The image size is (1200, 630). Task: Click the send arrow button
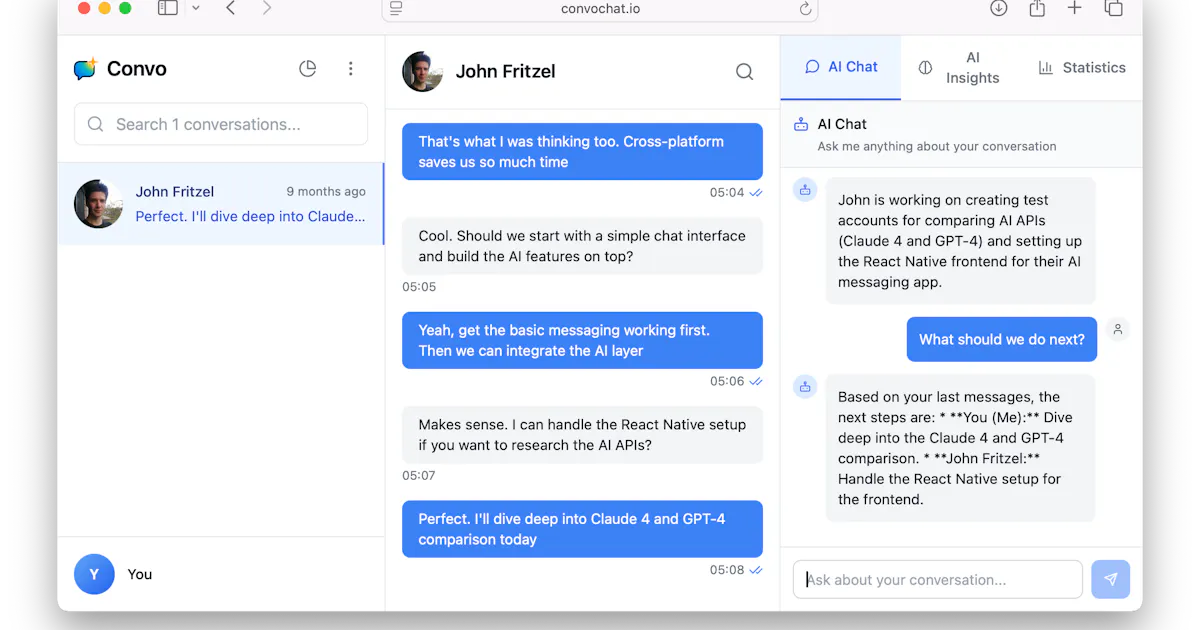[x=1110, y=579]
